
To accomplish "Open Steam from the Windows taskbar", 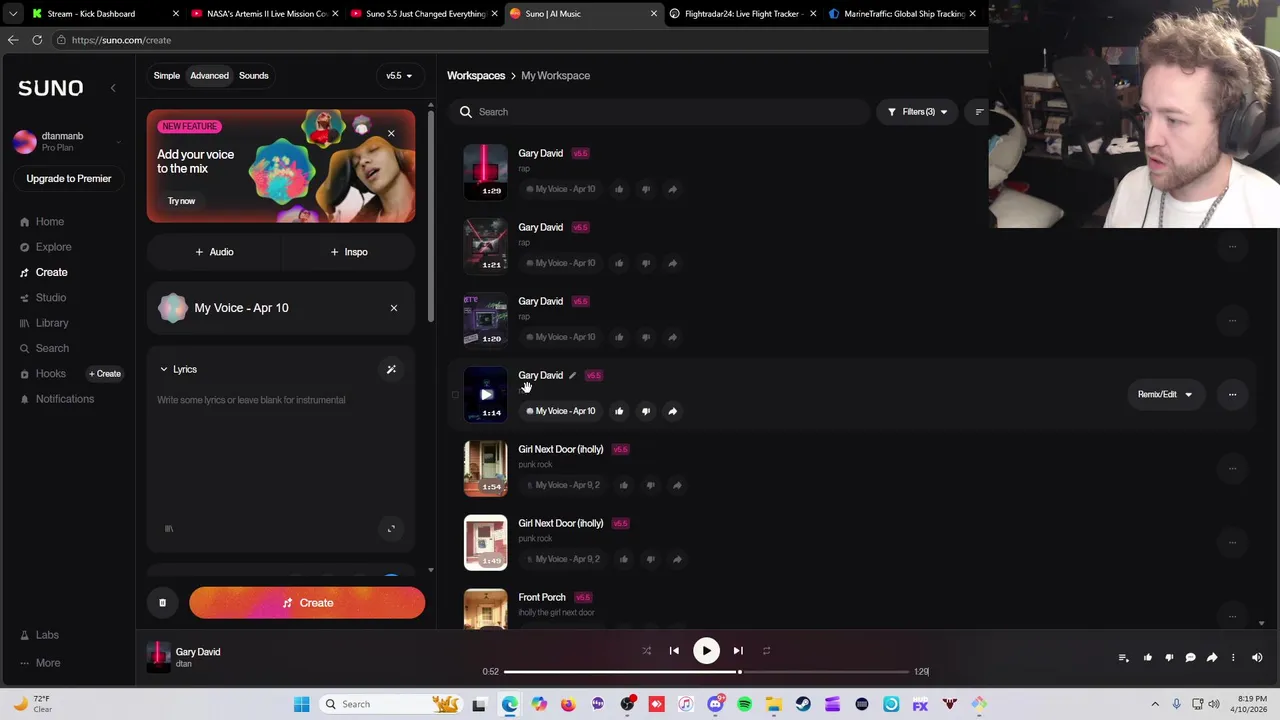I will pos(803,705).
